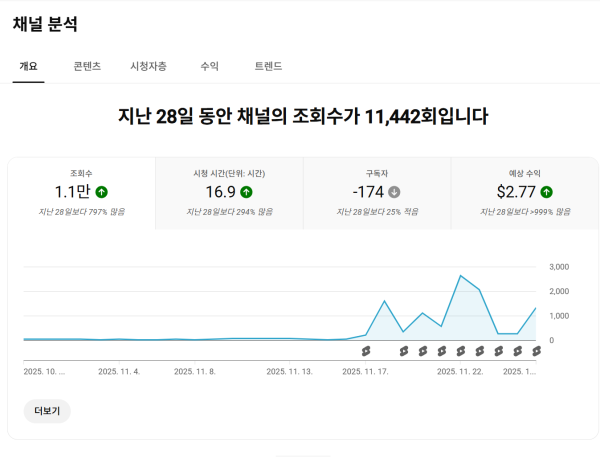Click the gray down arrow next to -174 subscribers
The width and height of the screenshot is (600, 467).
point(394,192)
